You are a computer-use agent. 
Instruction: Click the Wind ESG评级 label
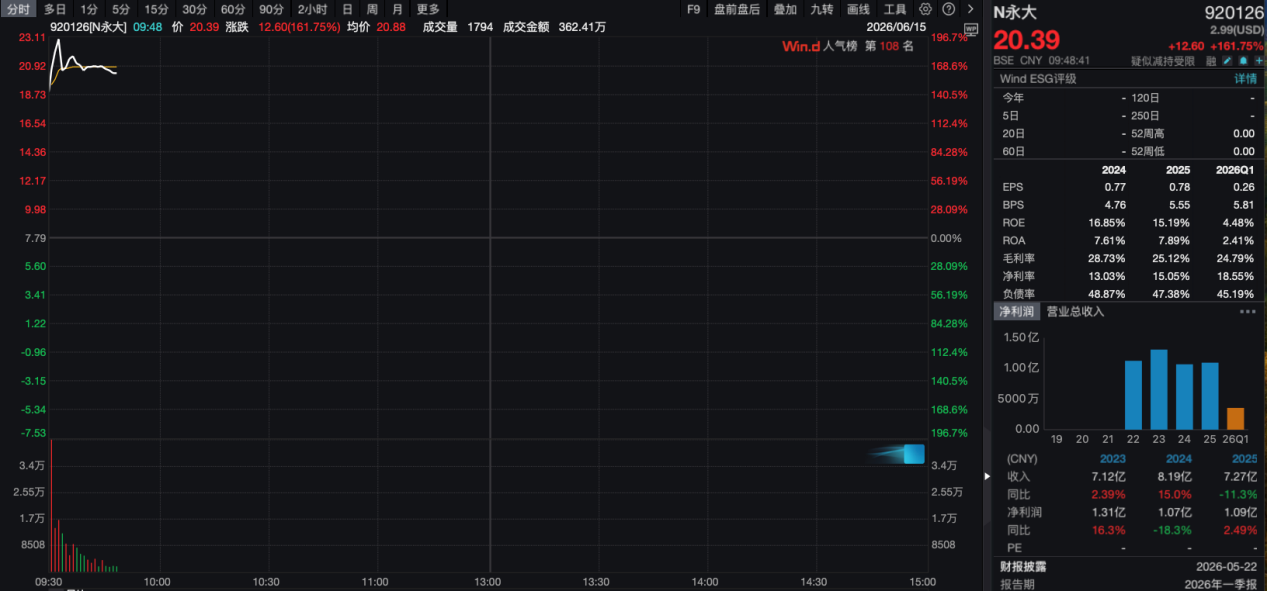[x=1038, y=79]
